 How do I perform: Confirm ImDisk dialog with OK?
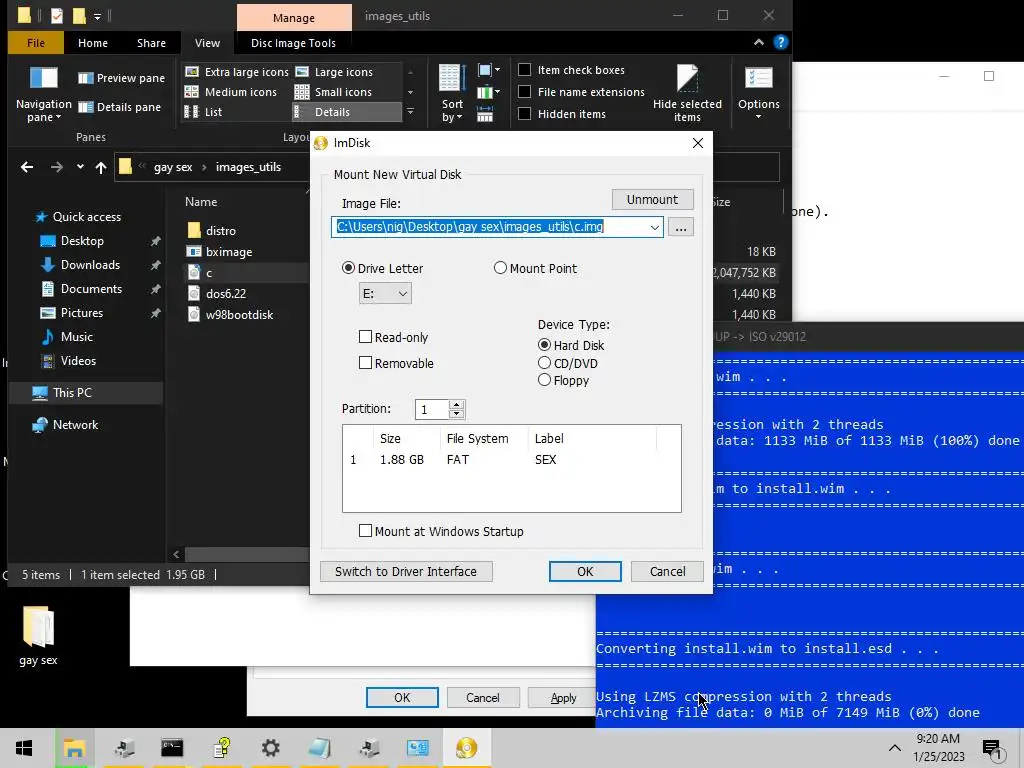point(585,571)
